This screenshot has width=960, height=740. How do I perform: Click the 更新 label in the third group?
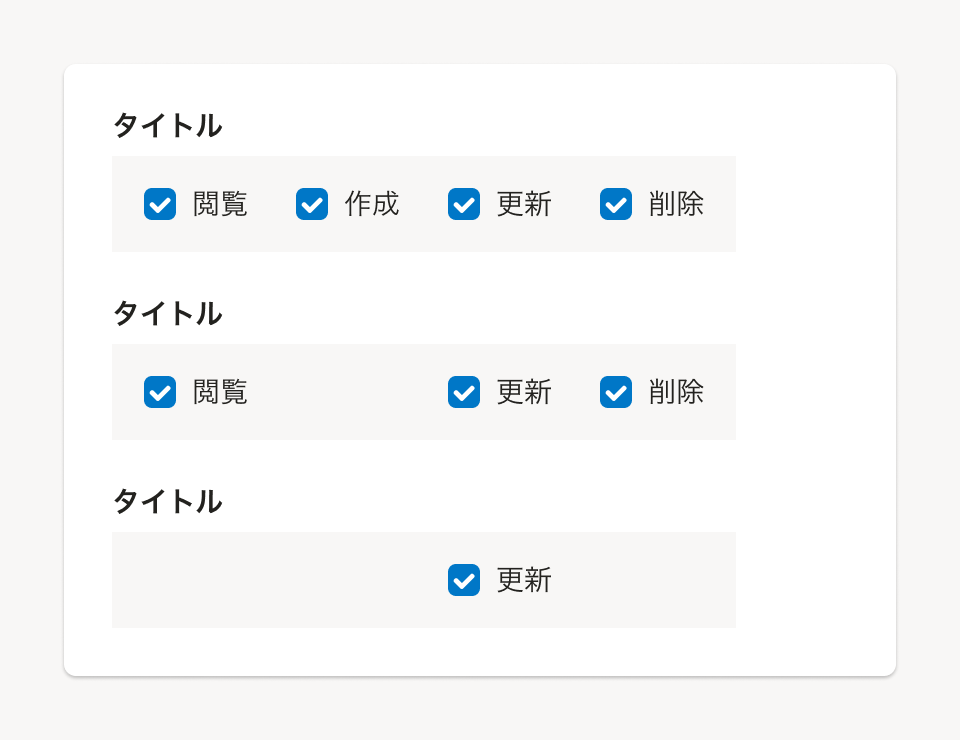click(x=524, y=580)
